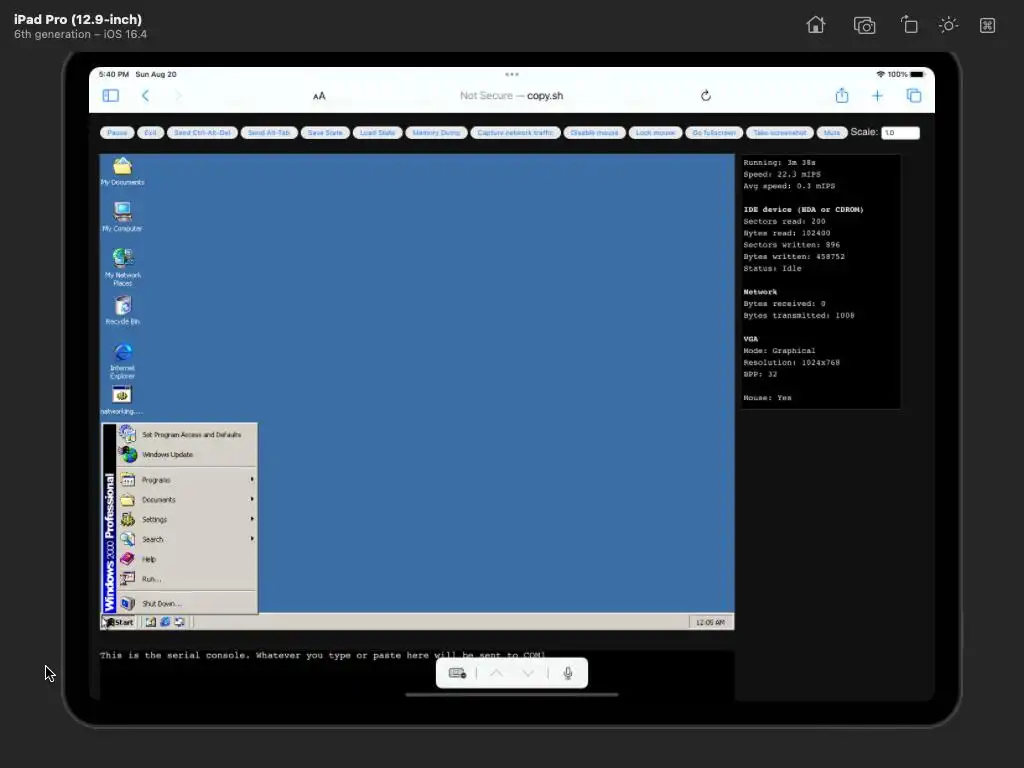The height and width of the screenshot is (768, 1024).
Task: Click the Windows Start button
Action: pos(118,622)
